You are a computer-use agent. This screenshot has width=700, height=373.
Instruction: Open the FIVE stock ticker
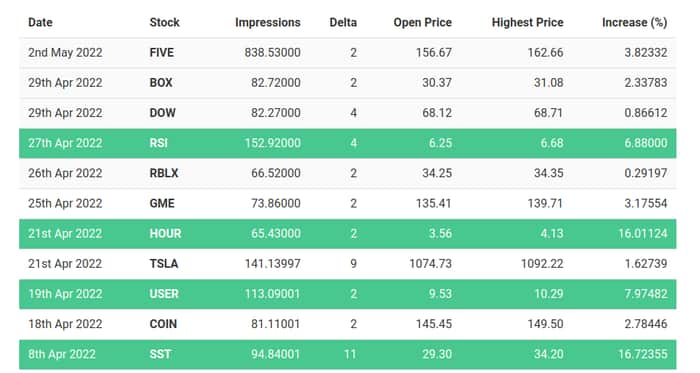click(161, 53)
